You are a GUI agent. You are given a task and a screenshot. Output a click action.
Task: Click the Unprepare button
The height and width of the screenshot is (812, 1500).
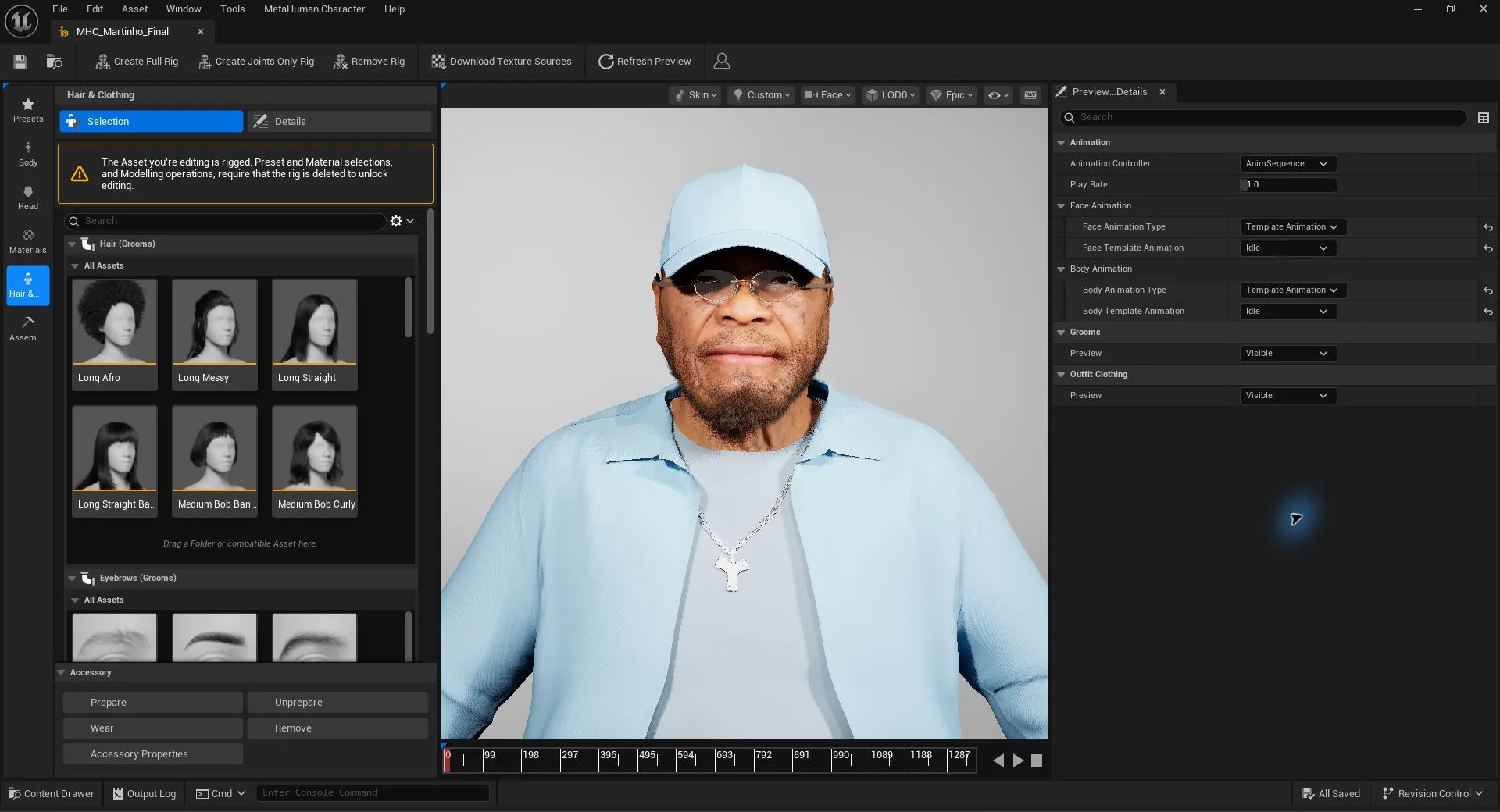337,703
